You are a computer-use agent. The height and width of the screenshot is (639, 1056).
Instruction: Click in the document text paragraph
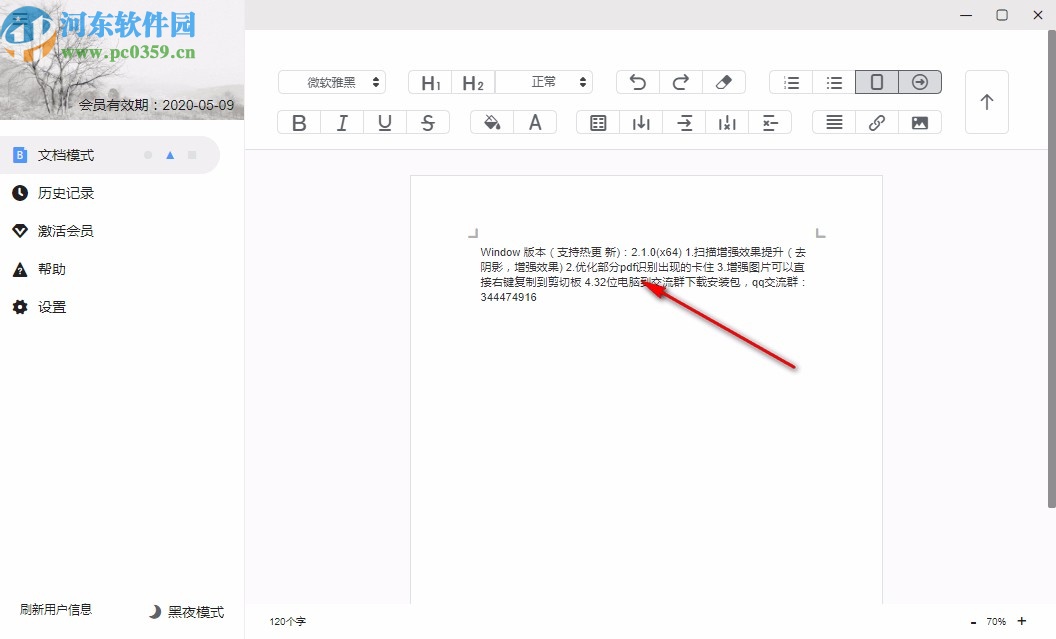(x=642, y=275)
